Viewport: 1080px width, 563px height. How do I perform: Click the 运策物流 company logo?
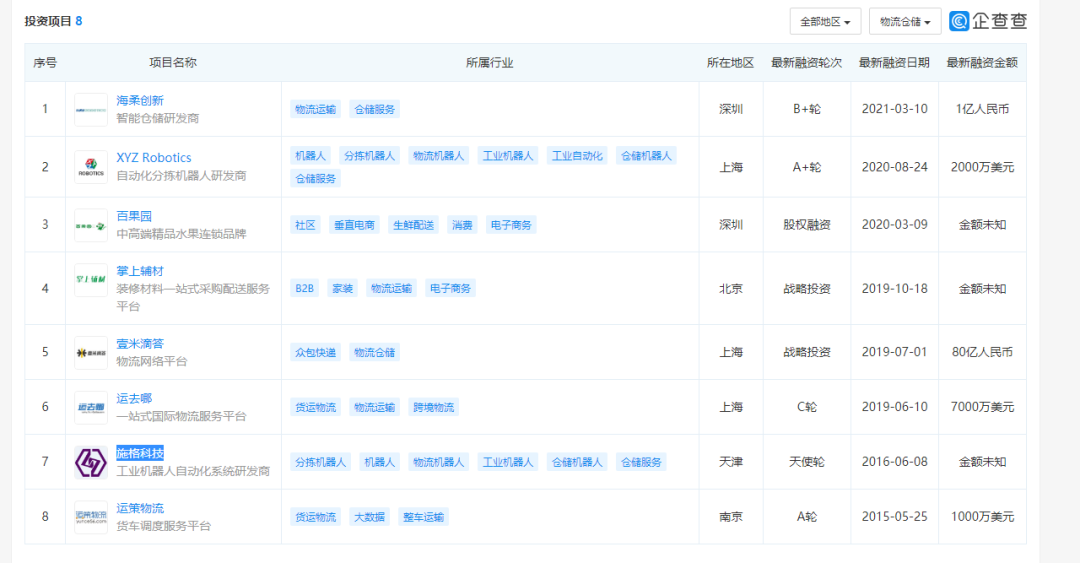click(91, 517)
